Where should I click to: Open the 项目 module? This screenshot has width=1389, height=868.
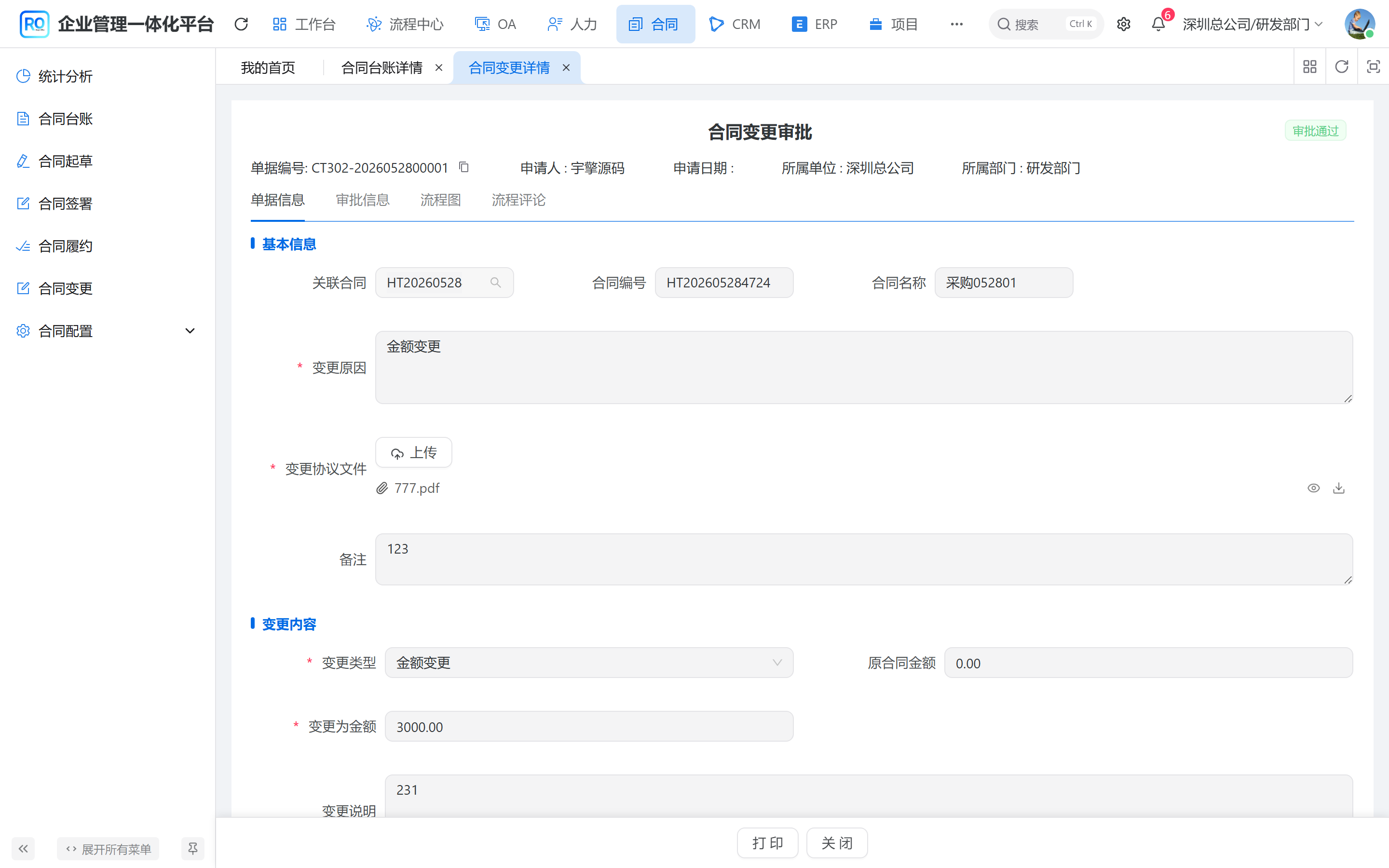(x=894, y=24)
